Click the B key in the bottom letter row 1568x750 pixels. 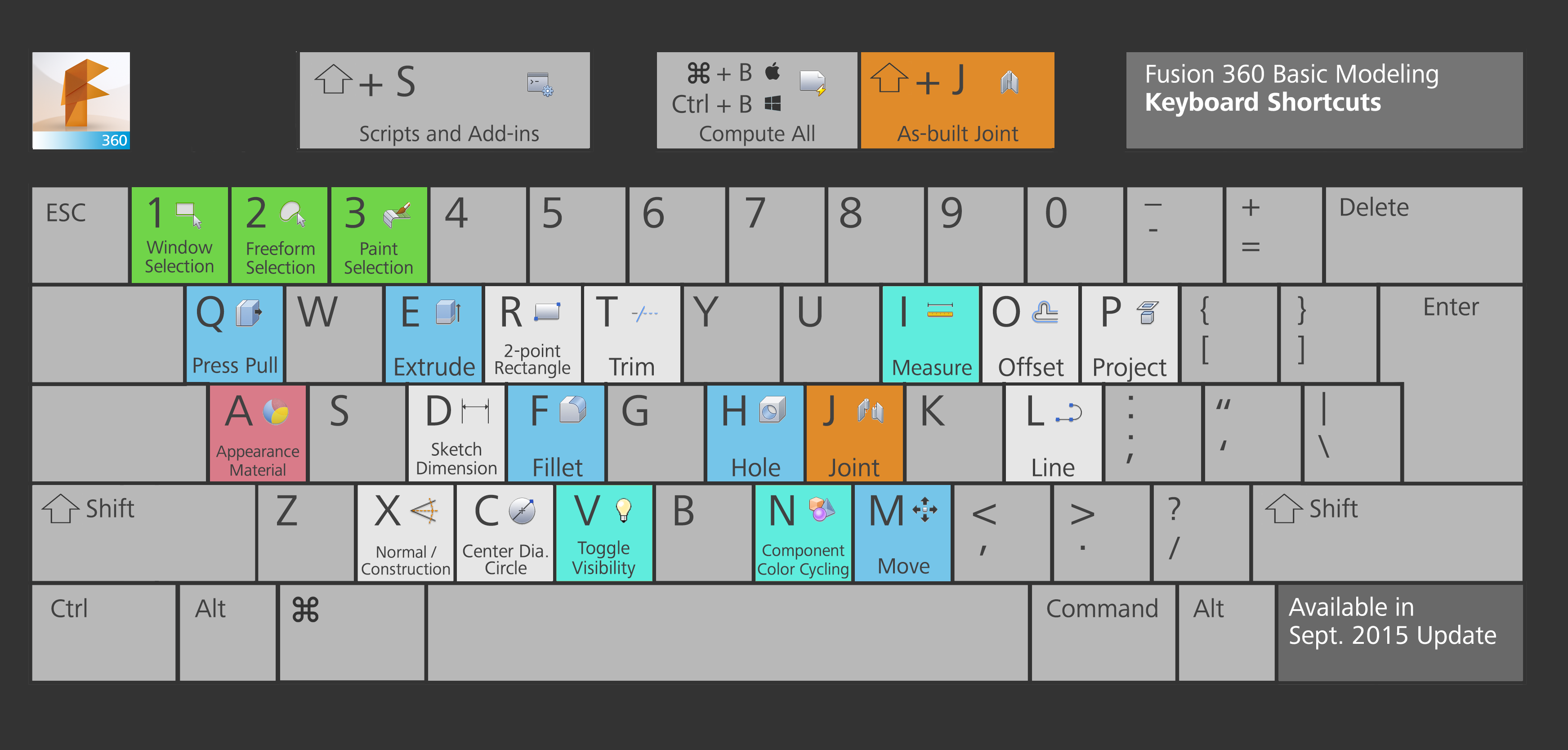pos(704,533)
